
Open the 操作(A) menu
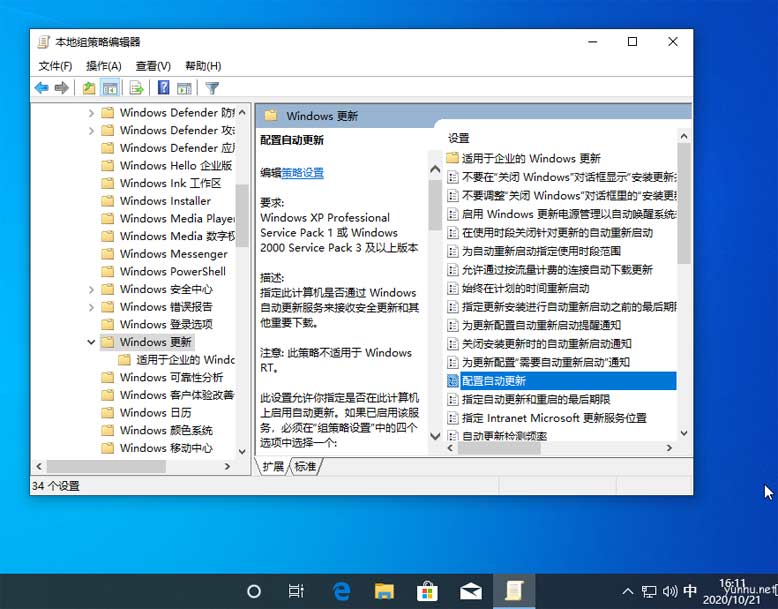[x=104, y=66]
